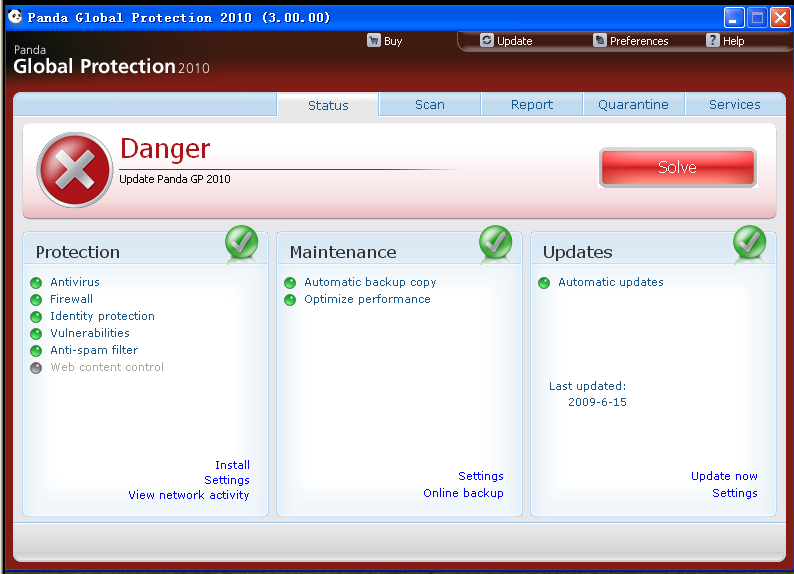The width and height of the screenshot is (794, 574).
Task: Click the green checkmark on Protection panel
Action: [242, 242]
